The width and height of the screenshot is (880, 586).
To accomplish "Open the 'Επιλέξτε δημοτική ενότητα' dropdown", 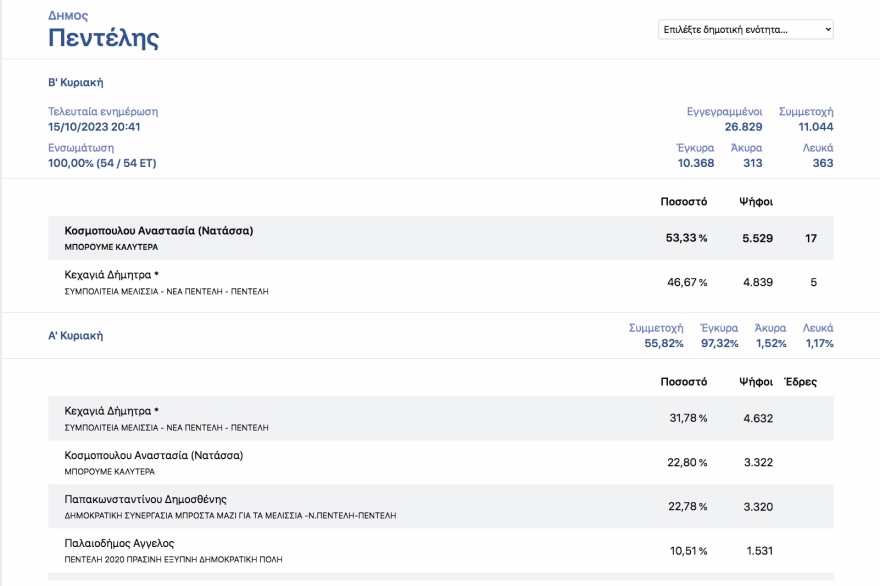I will 745,30.
